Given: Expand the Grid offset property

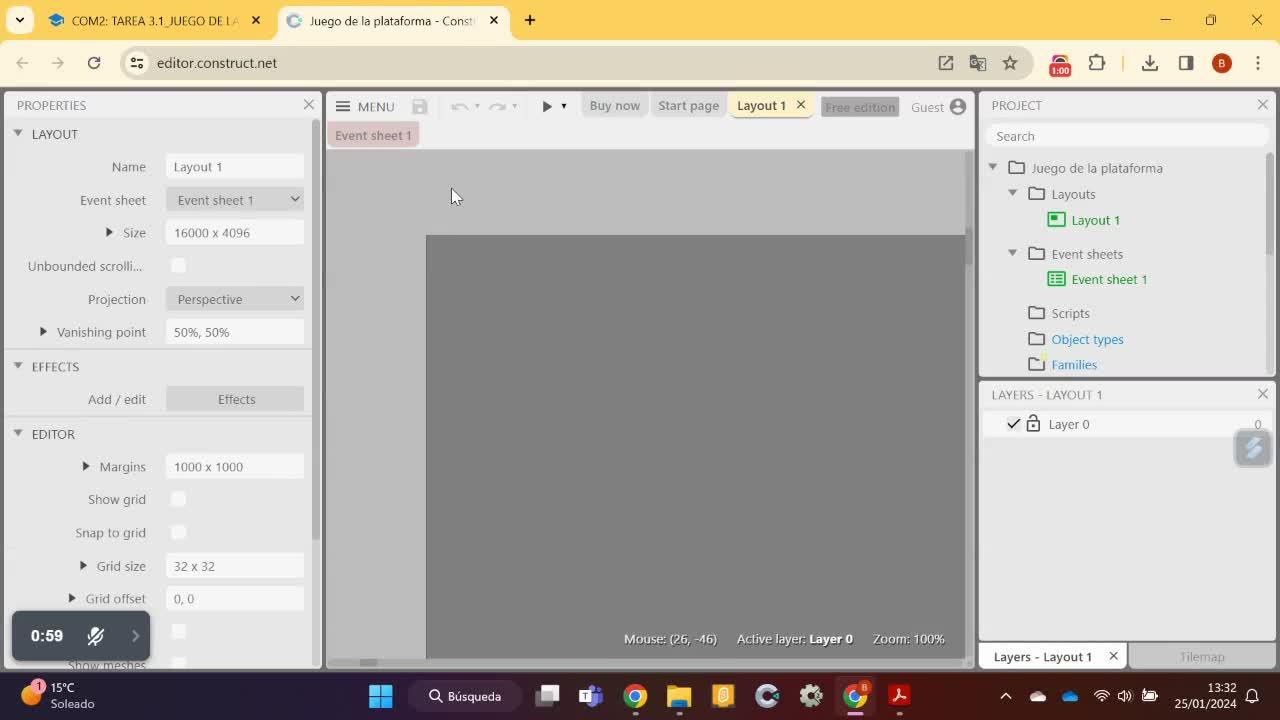Looking at the screenshot, I should [72, 598].
